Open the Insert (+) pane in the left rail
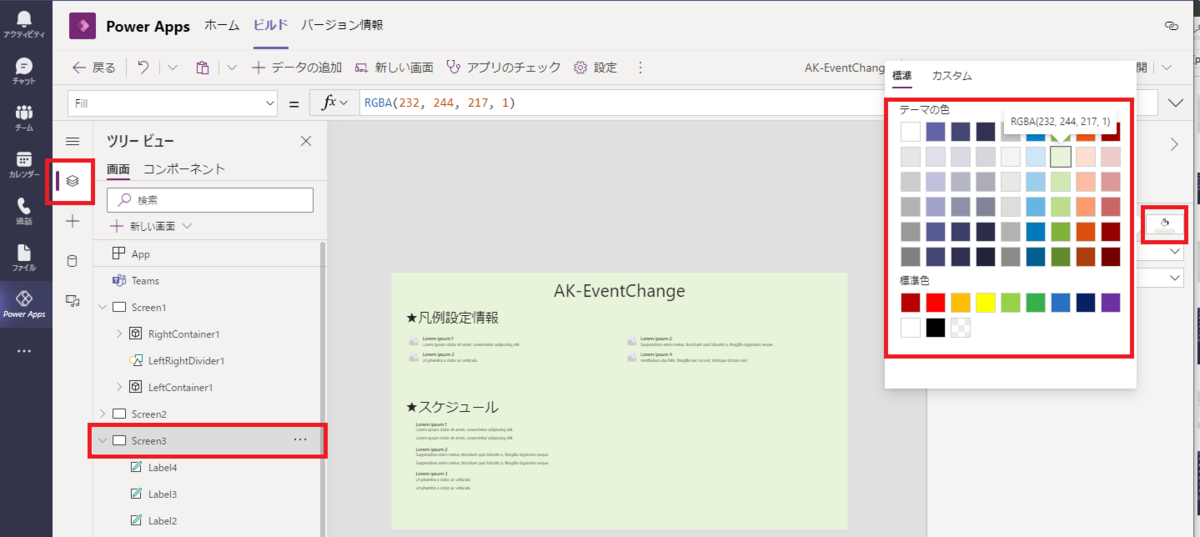The image size is (1200, 537). coord(72,221)
